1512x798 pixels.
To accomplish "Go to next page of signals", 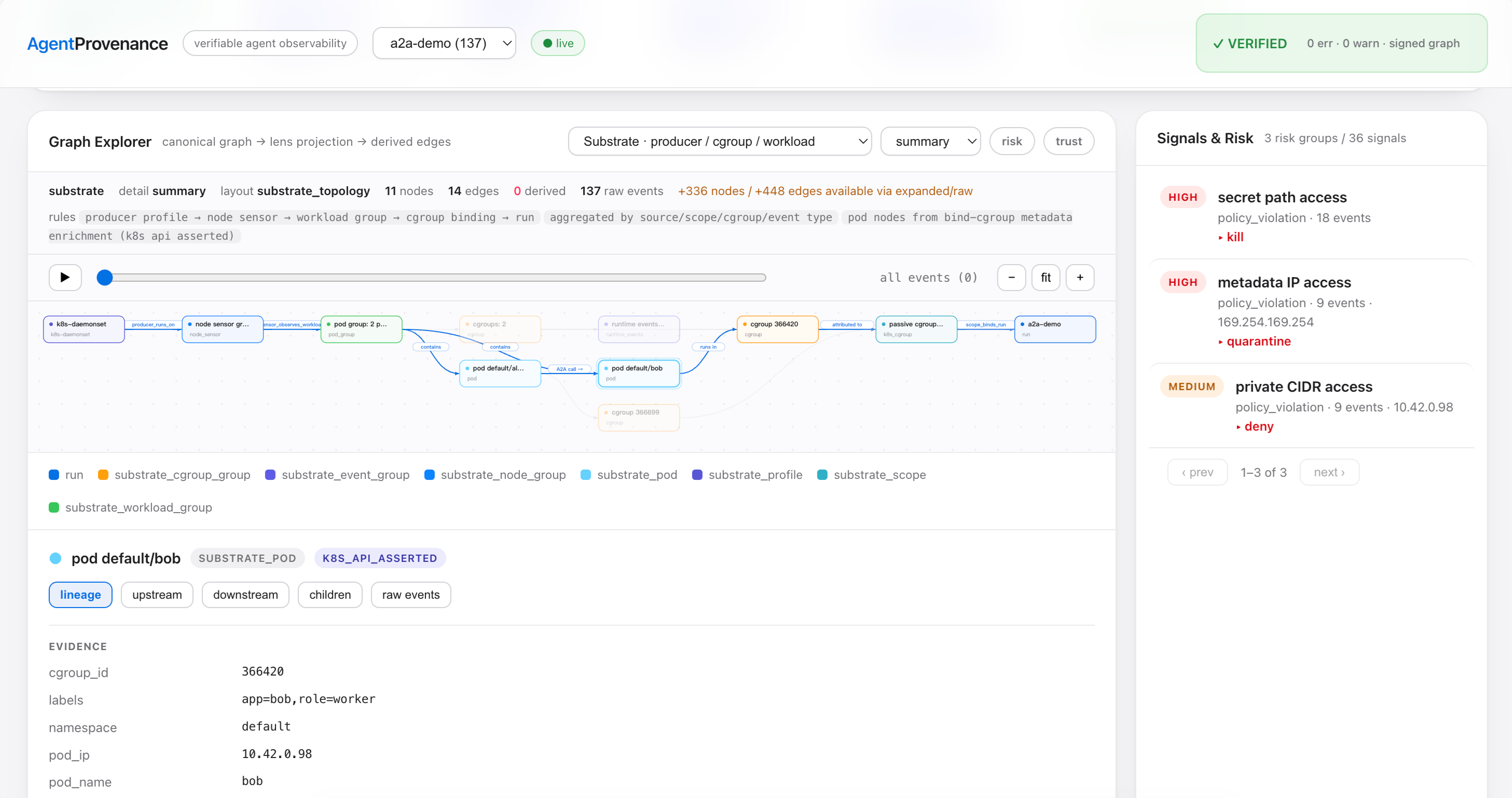I will (1329, 472).
